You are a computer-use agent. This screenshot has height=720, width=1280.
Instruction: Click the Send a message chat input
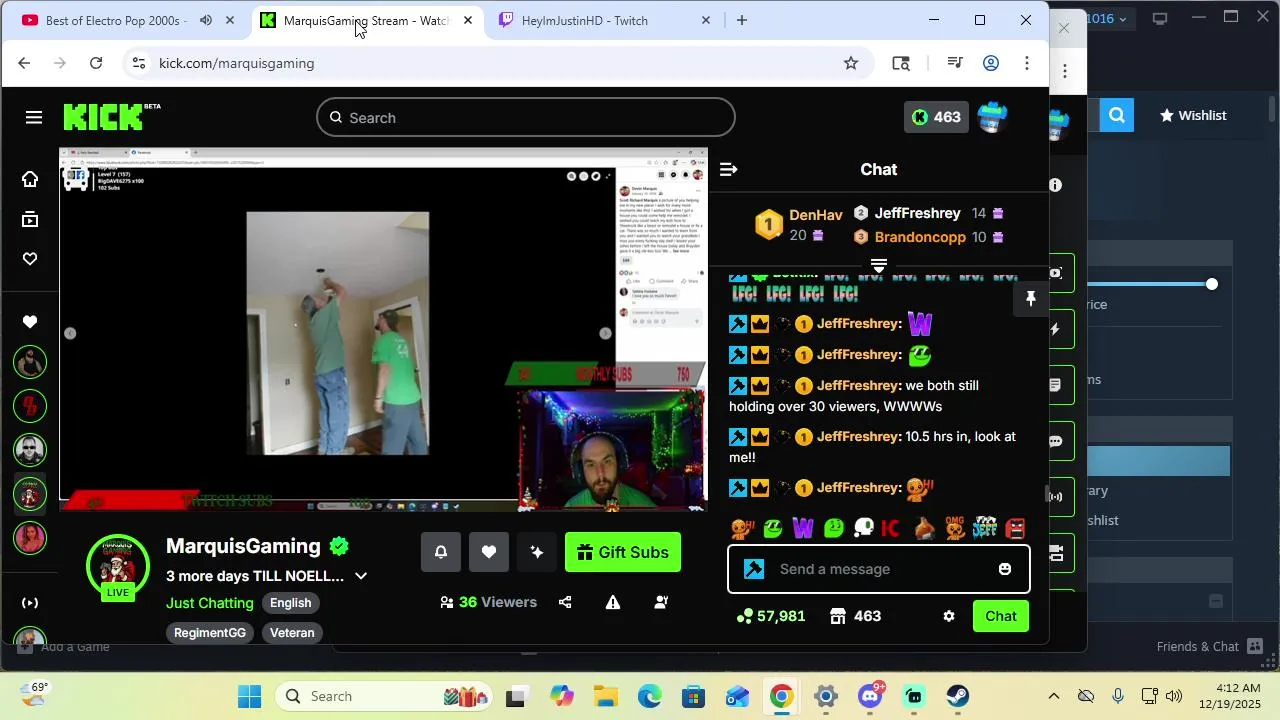pos(879,569)
